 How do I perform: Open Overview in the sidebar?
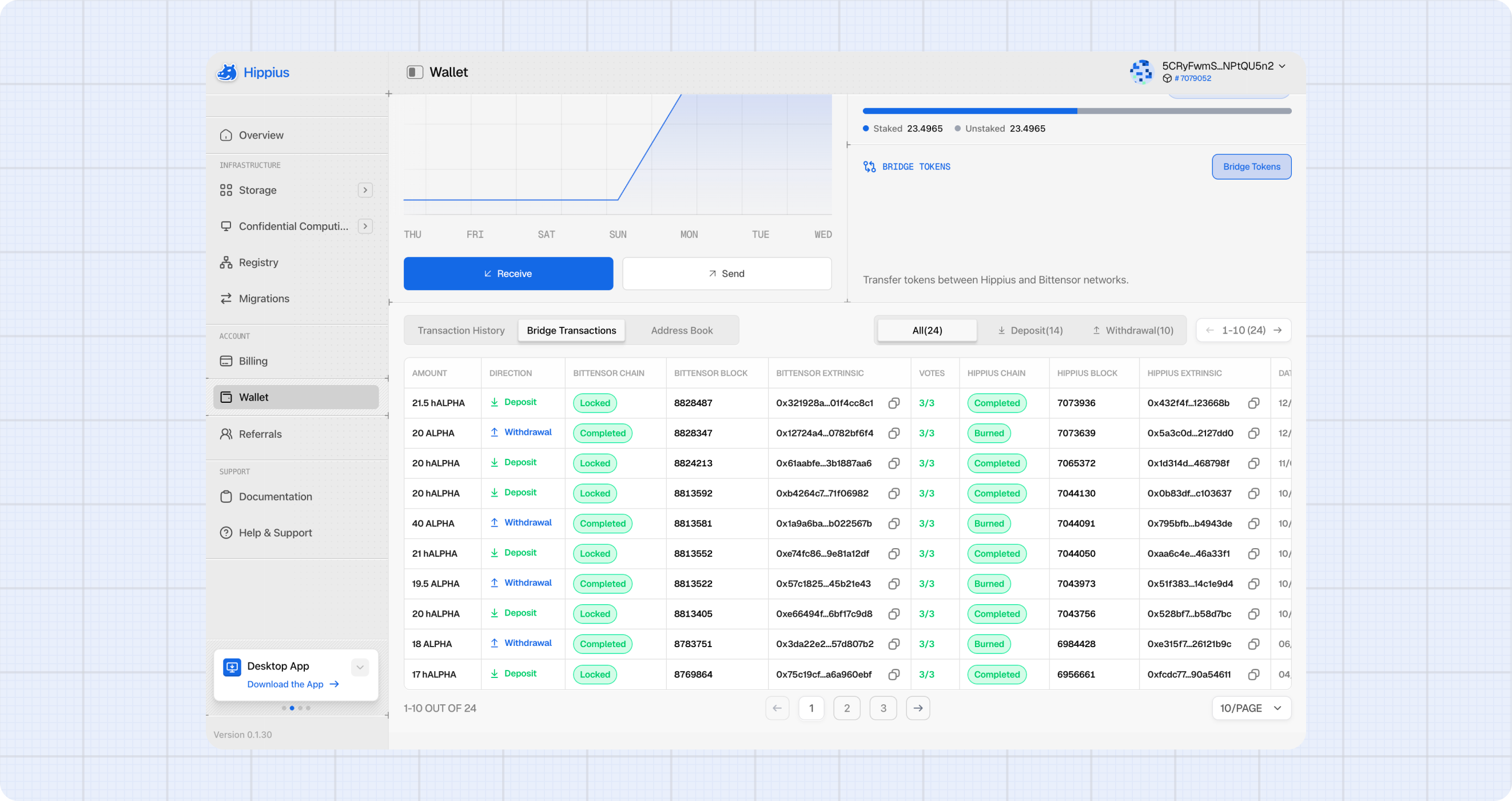tap(296, 135)
